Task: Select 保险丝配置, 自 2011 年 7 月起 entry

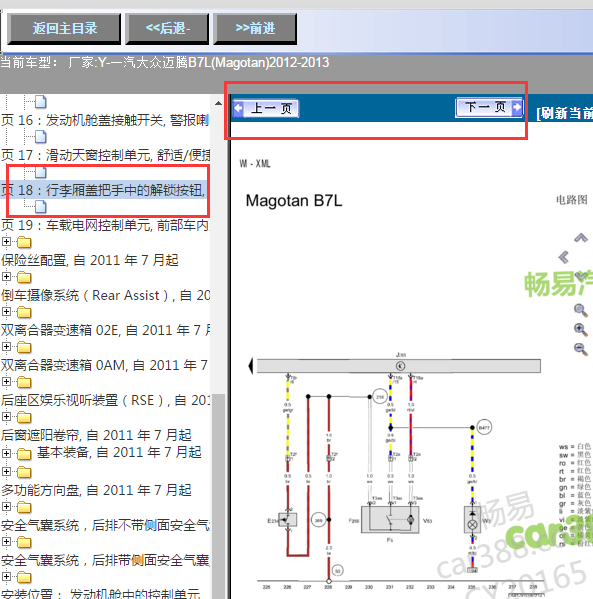Action: pos(90,261)
